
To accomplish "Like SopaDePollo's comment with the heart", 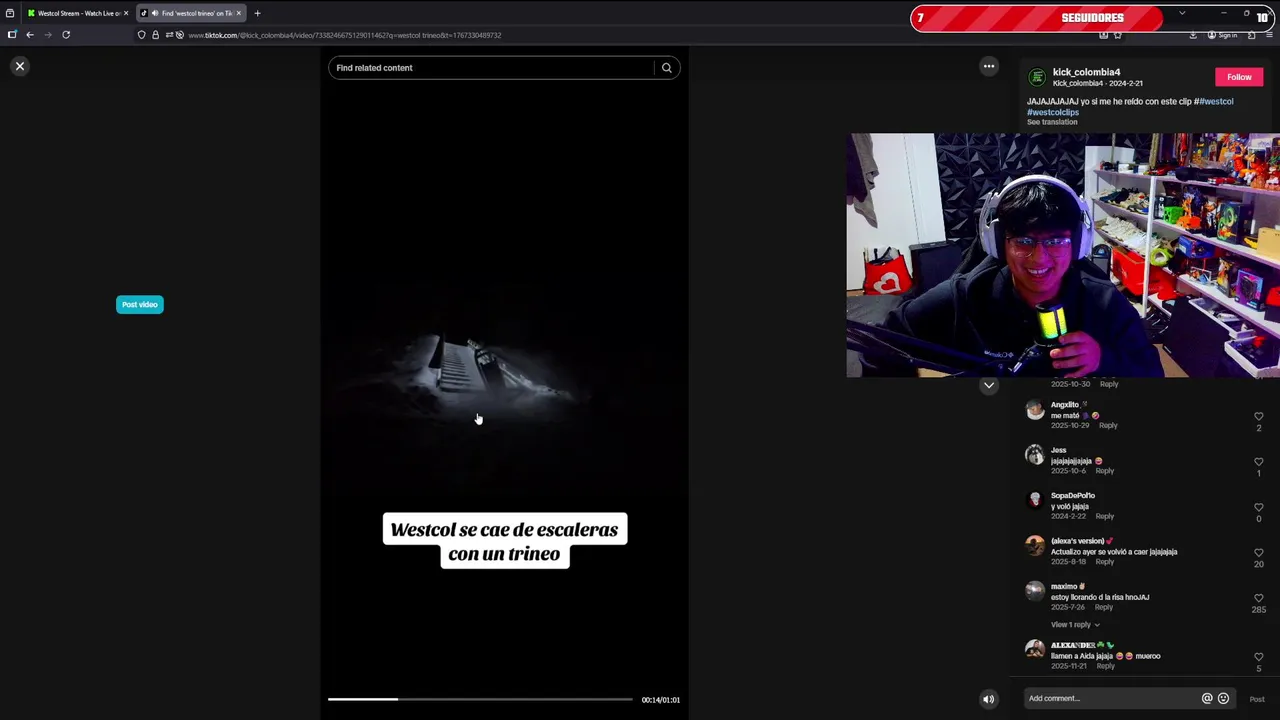I will pyautogui.click(x=1259, y=507).
